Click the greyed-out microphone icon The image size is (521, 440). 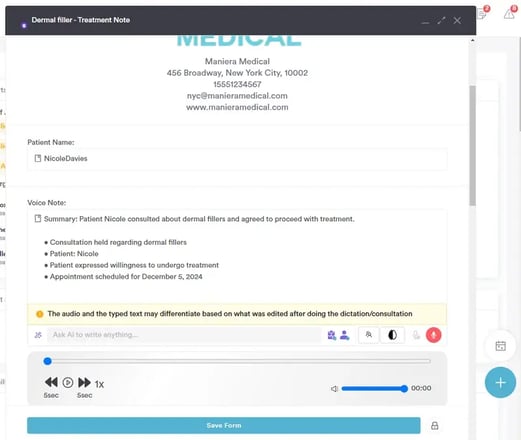[416, 335]
